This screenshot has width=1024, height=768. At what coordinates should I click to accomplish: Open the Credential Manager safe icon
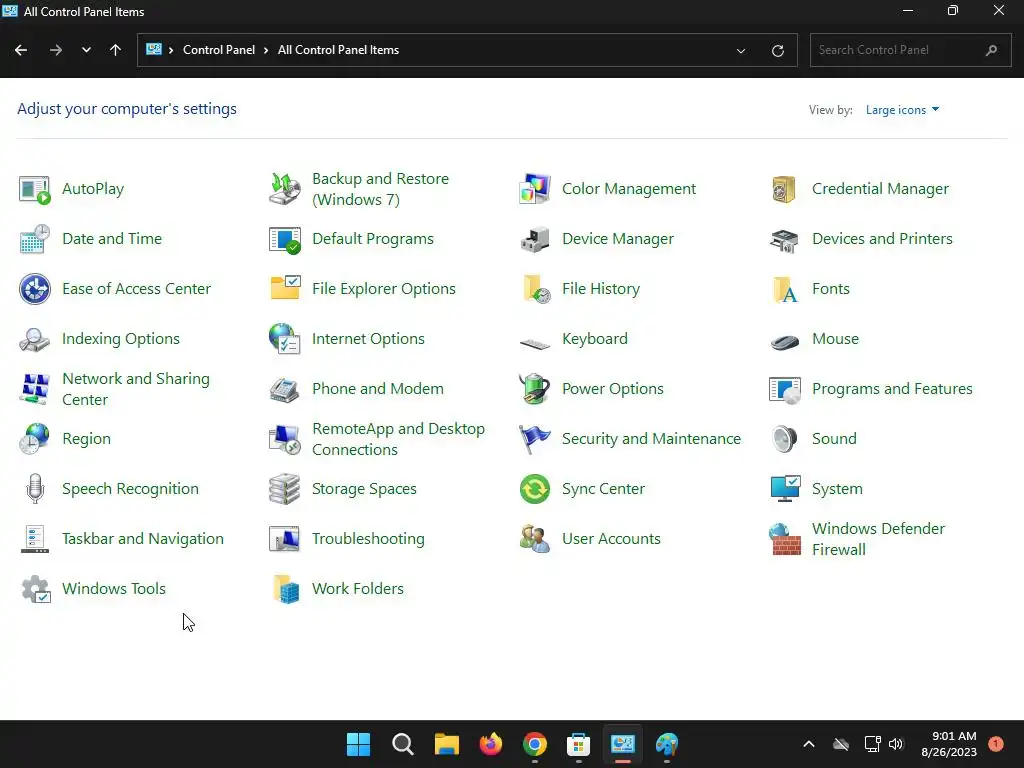click(784, 189)
